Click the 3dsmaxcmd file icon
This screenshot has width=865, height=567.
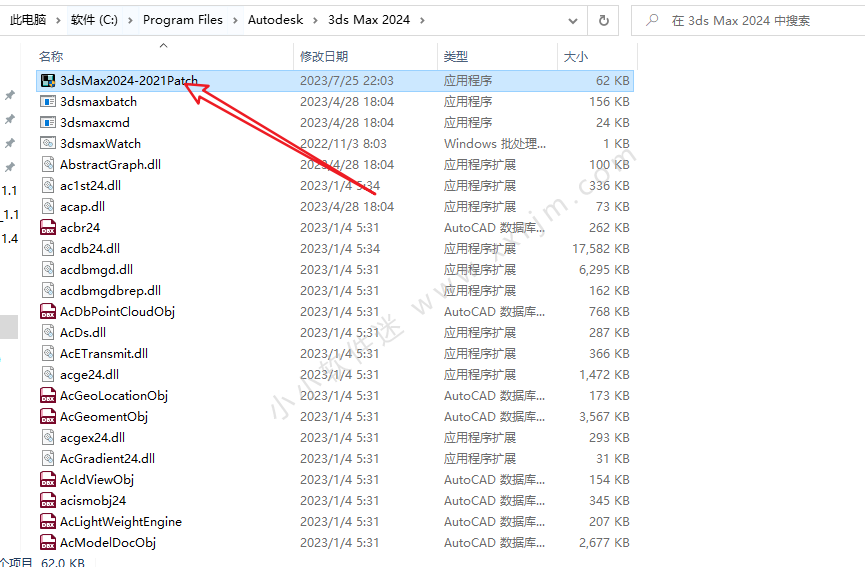tap(48, 122)
